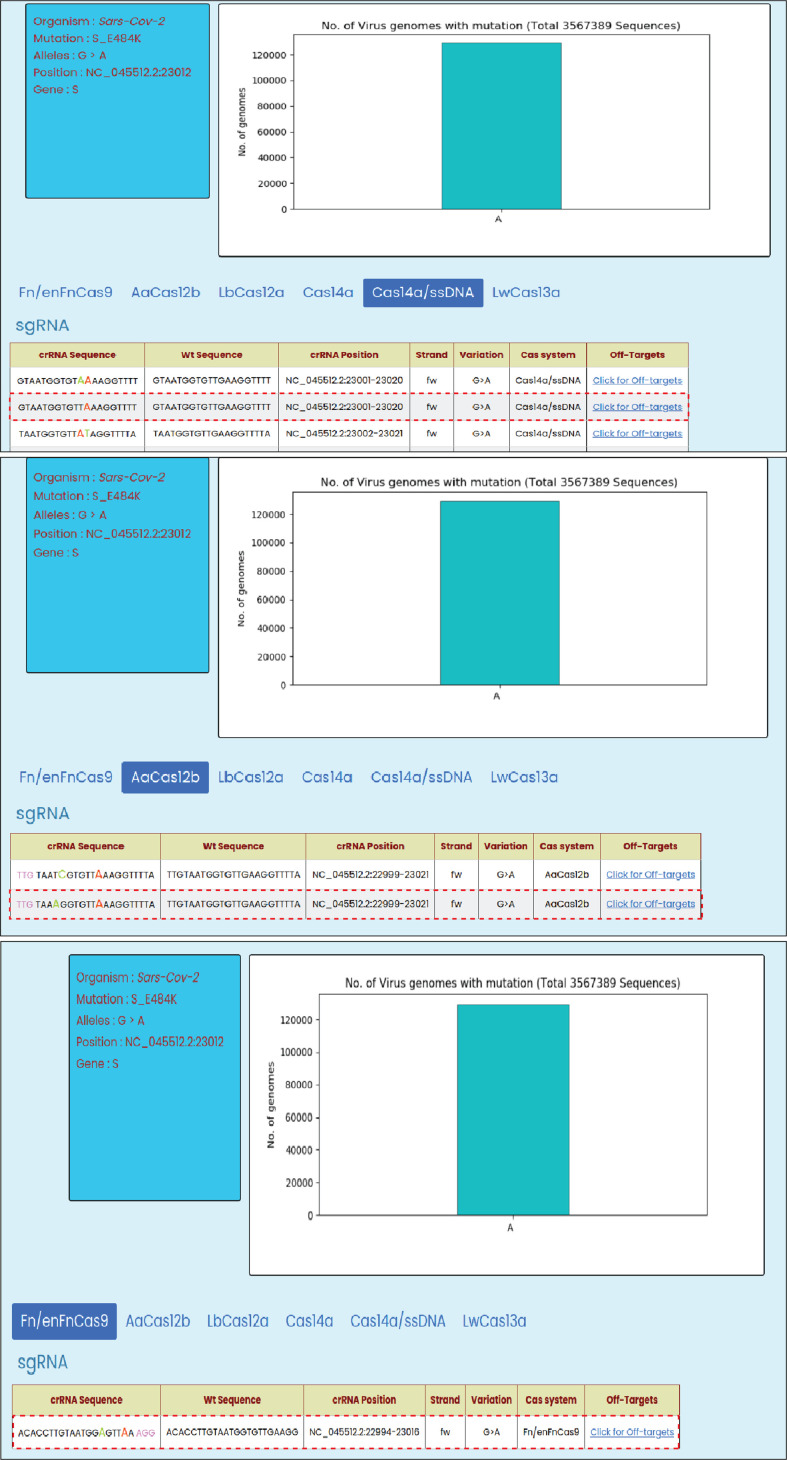Select crRNA cell TTG TAATCGTGTTAAAGGTTTTA

point(86,874)
